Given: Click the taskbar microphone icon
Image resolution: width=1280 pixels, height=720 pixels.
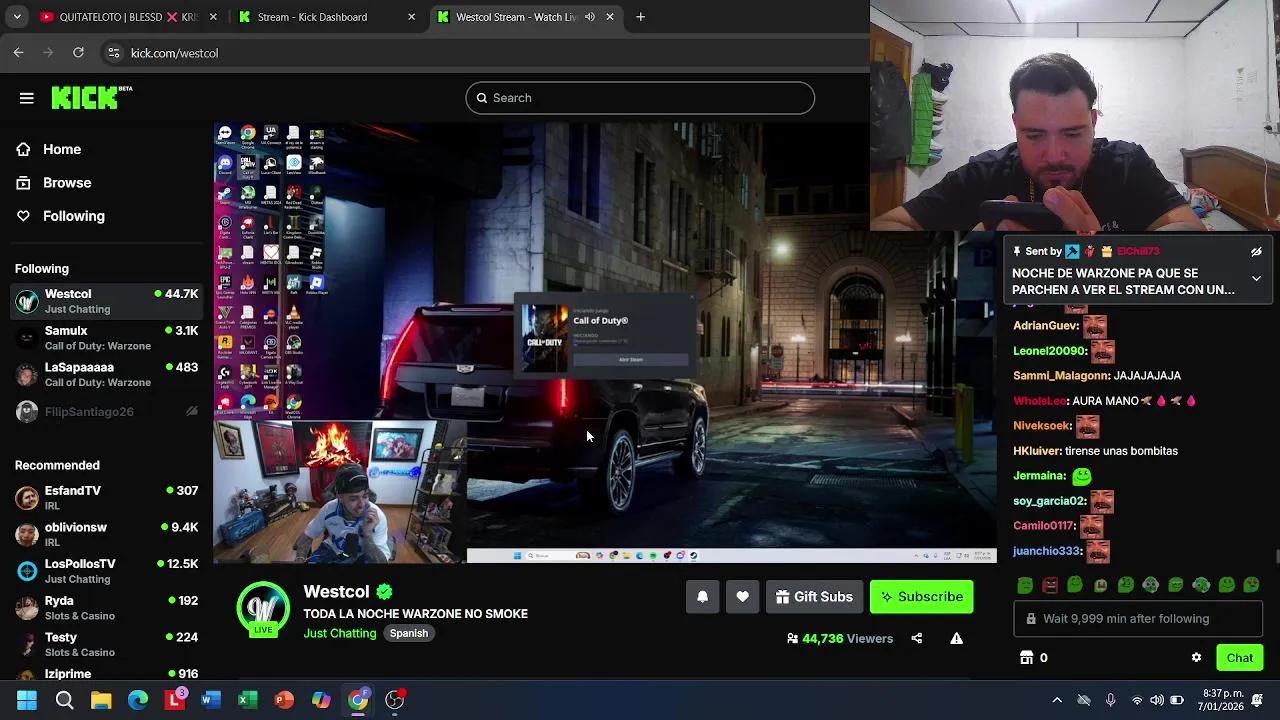Looking at the screenshot, I should (1110, 700).
